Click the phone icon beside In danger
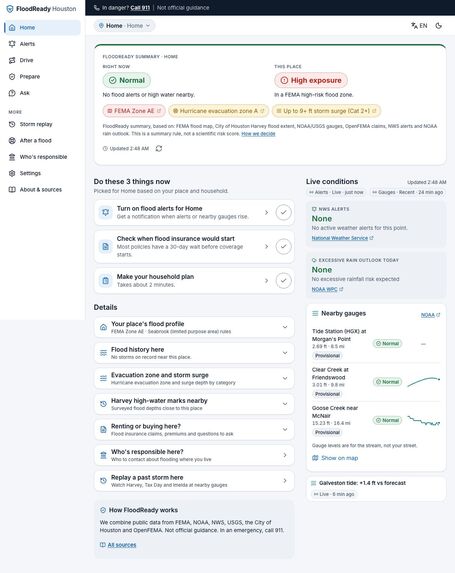Image resolution: width=455 pixels, height=573 pixels. coord(96,8)
